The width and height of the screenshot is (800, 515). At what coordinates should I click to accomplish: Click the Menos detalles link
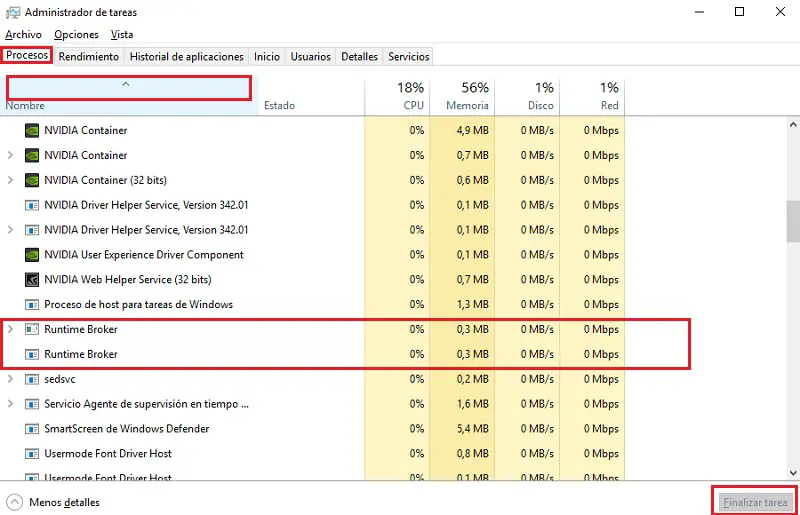pyautogui.click(x=64, y=502)
